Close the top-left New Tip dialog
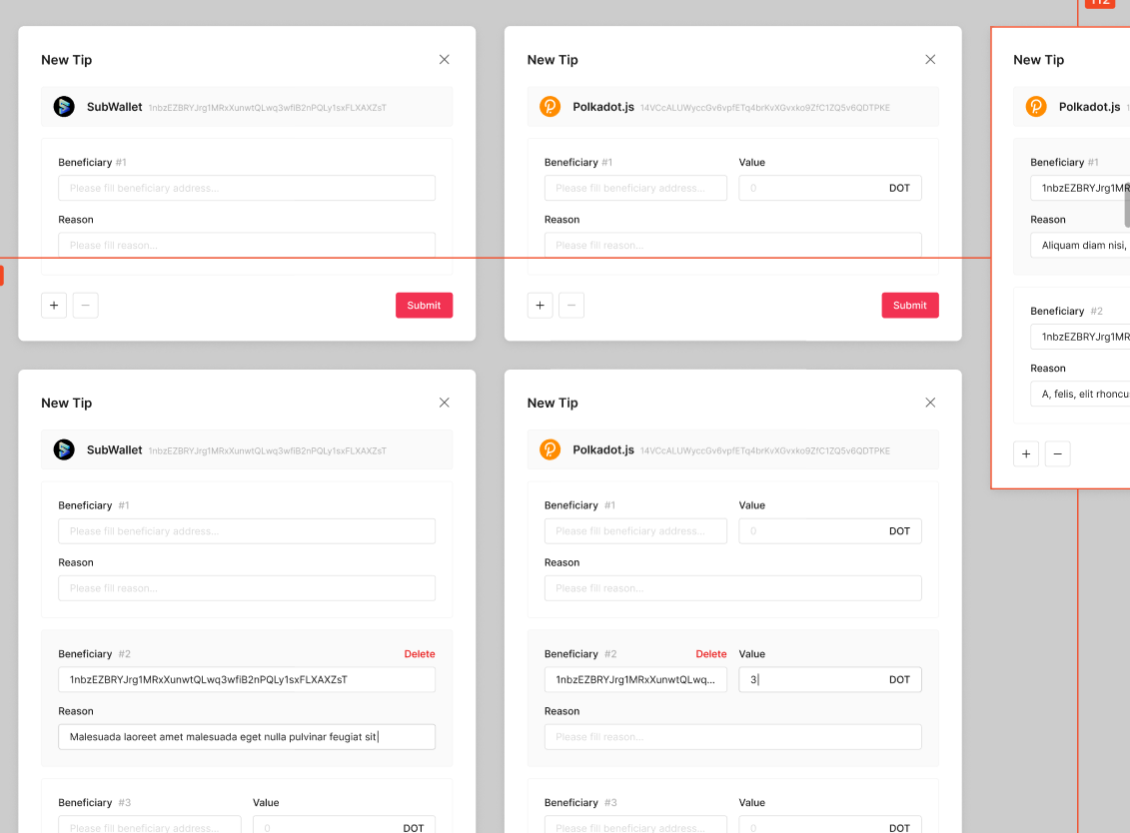Image resolution: width=1130 pixels, height=833 pixels. pyautogui.click(x=444, y=59)
